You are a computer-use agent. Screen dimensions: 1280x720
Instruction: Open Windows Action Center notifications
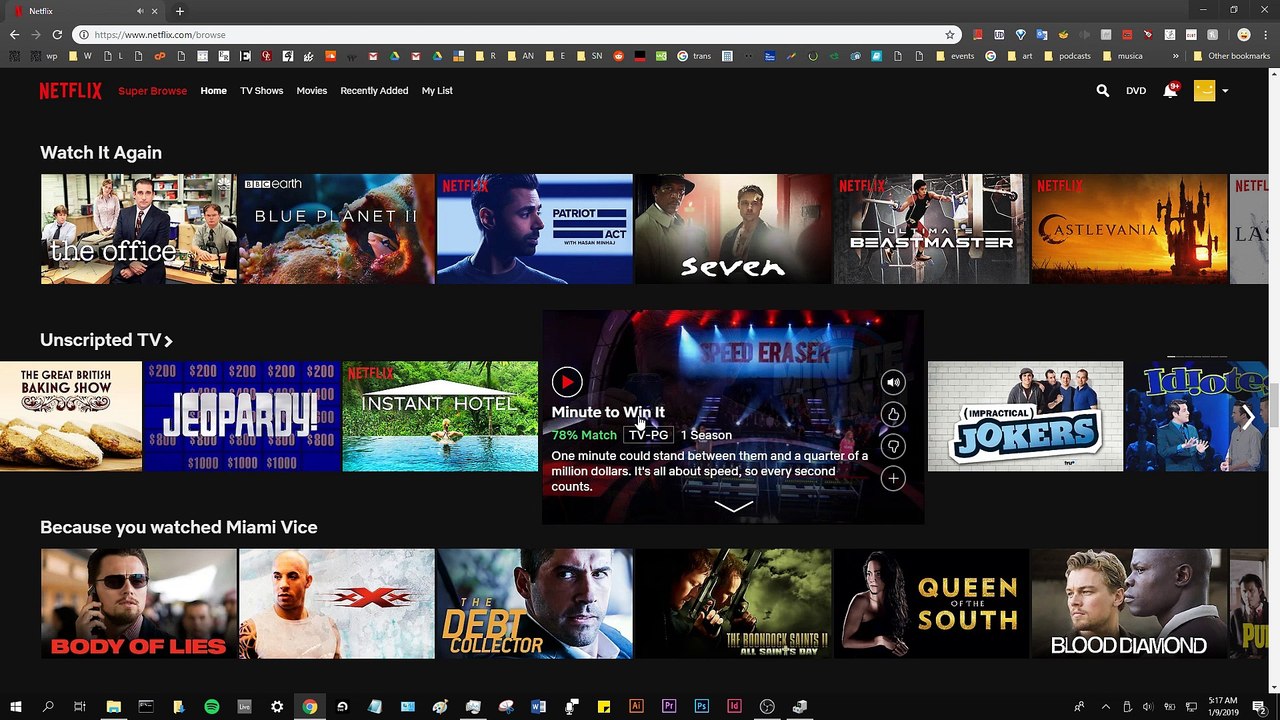(1259, 707)
